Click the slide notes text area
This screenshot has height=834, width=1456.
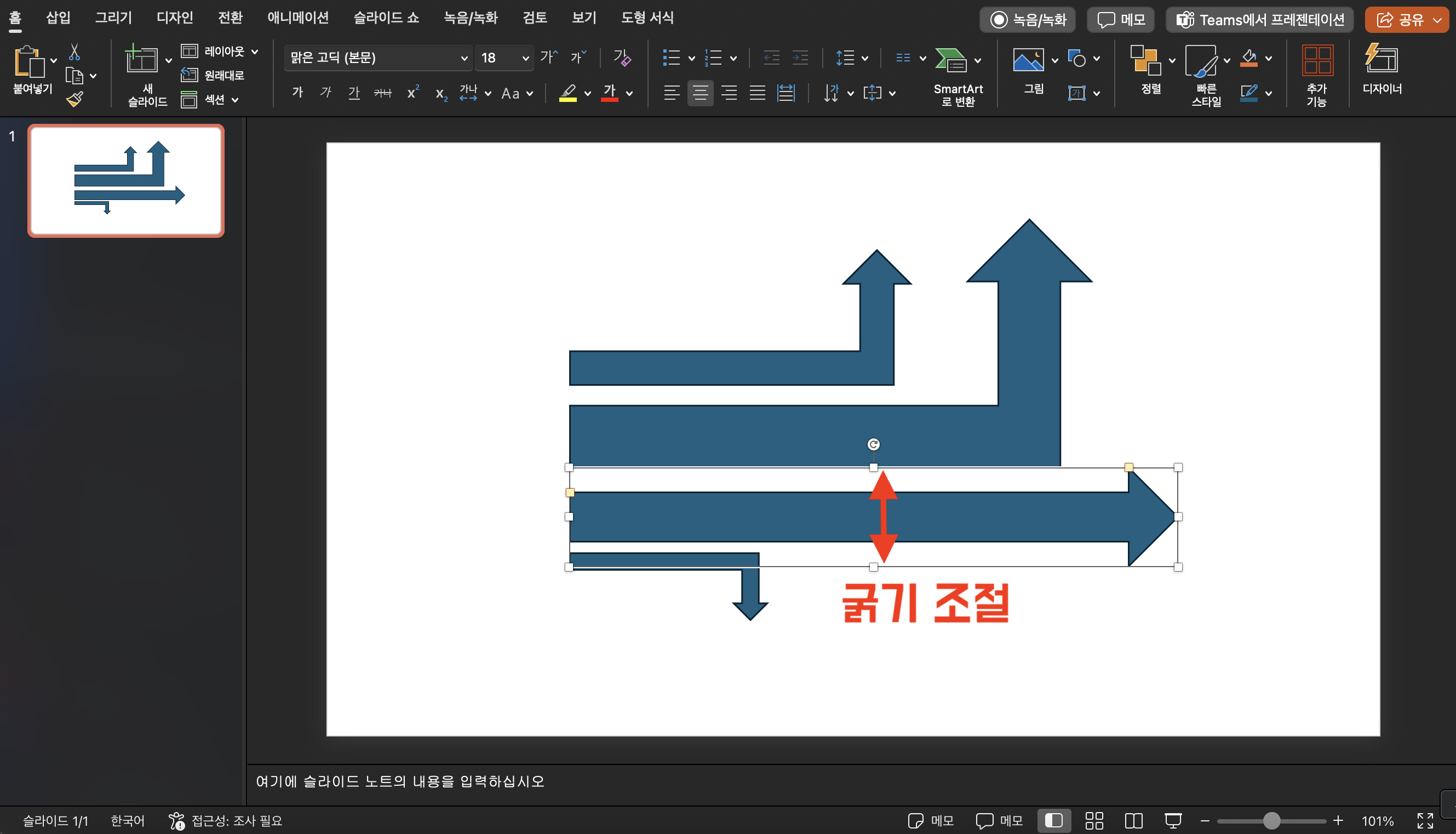point(850,781)
